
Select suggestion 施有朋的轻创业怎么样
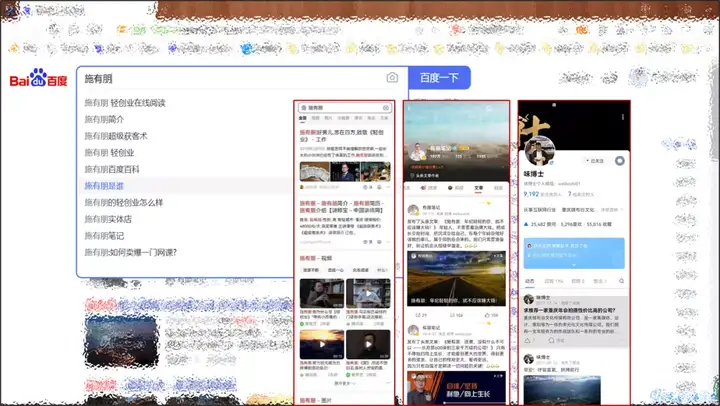(124, 203)
